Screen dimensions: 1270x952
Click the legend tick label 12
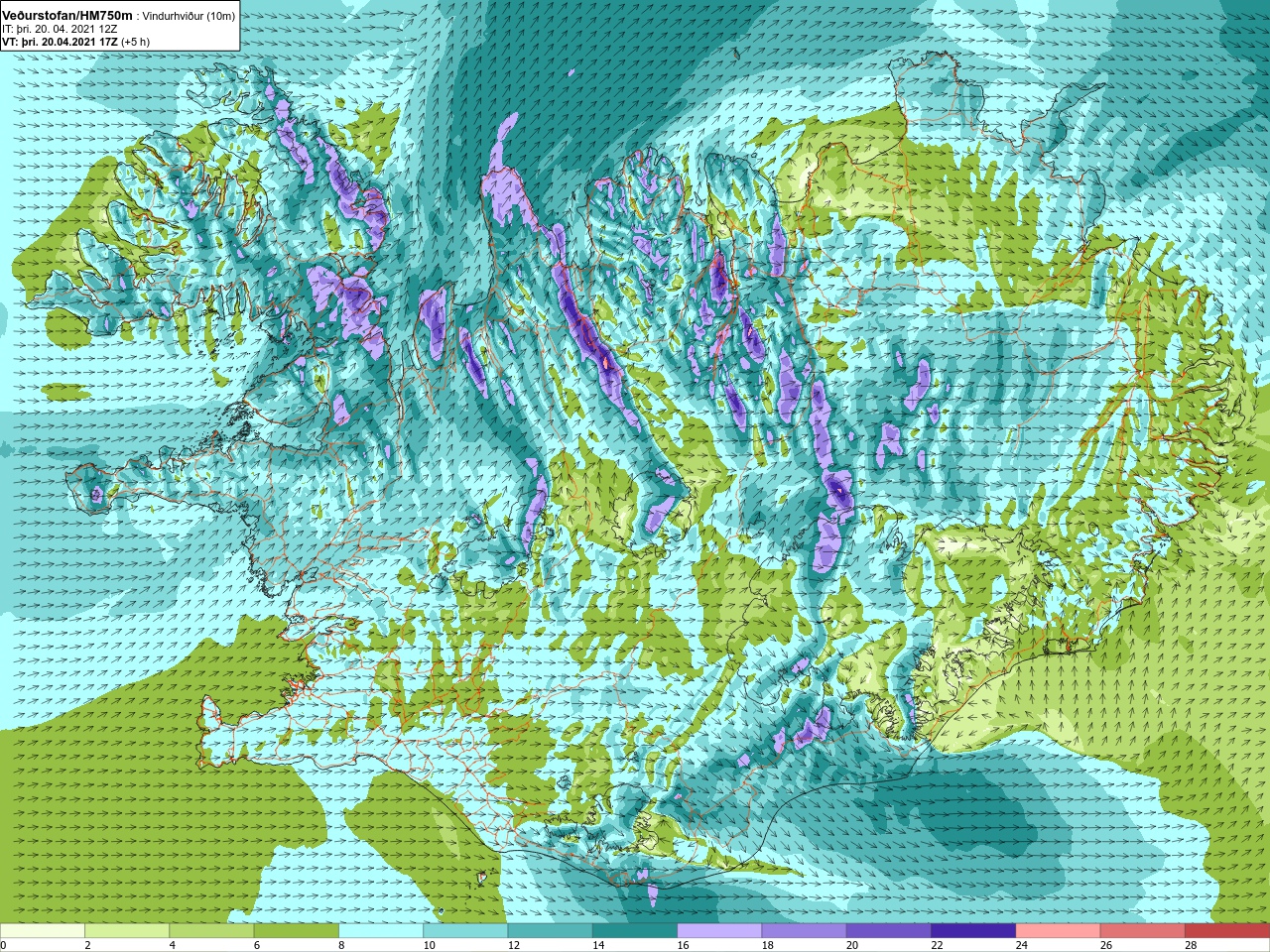pos(514,945)
